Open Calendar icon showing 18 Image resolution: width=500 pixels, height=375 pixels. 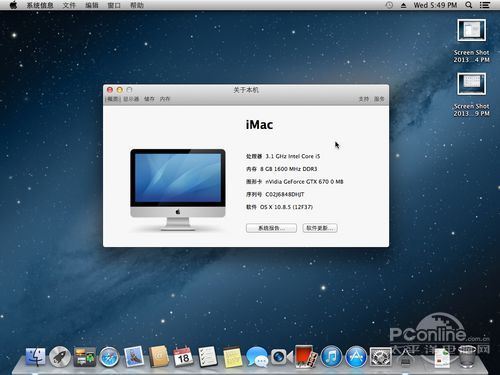(x=183, y=356)
